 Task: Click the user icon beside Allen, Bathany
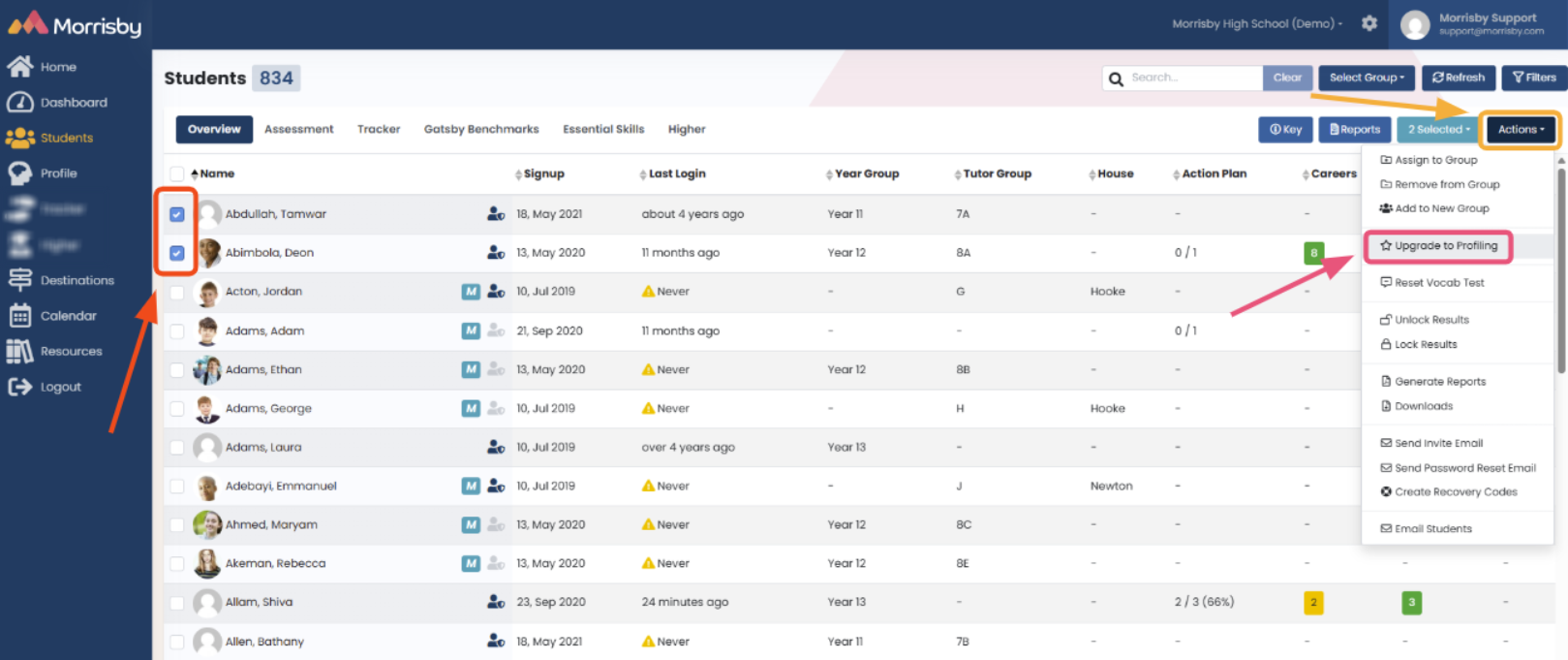(x=496, y=641)
